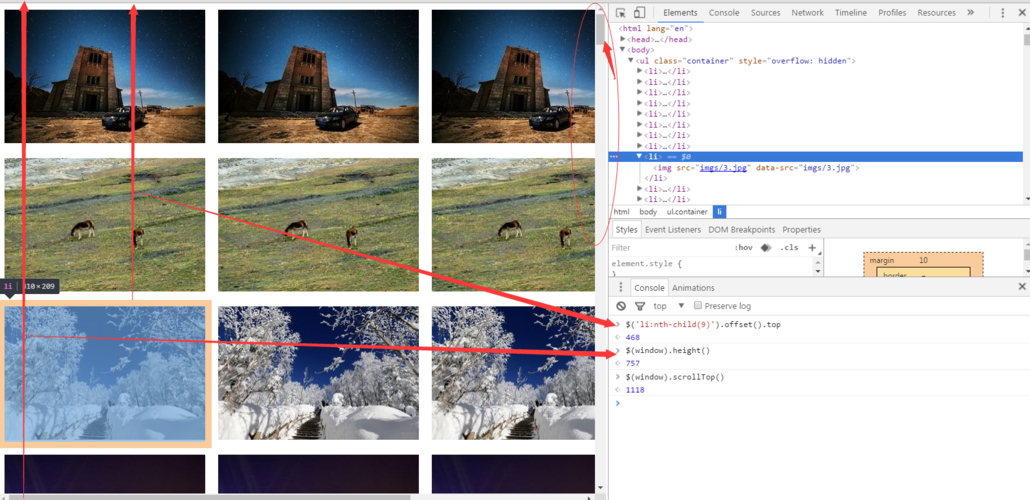Click the diamond icon beside :hov in the Styles toolbar
This screenshot has height=500, width=1030.
765,248
